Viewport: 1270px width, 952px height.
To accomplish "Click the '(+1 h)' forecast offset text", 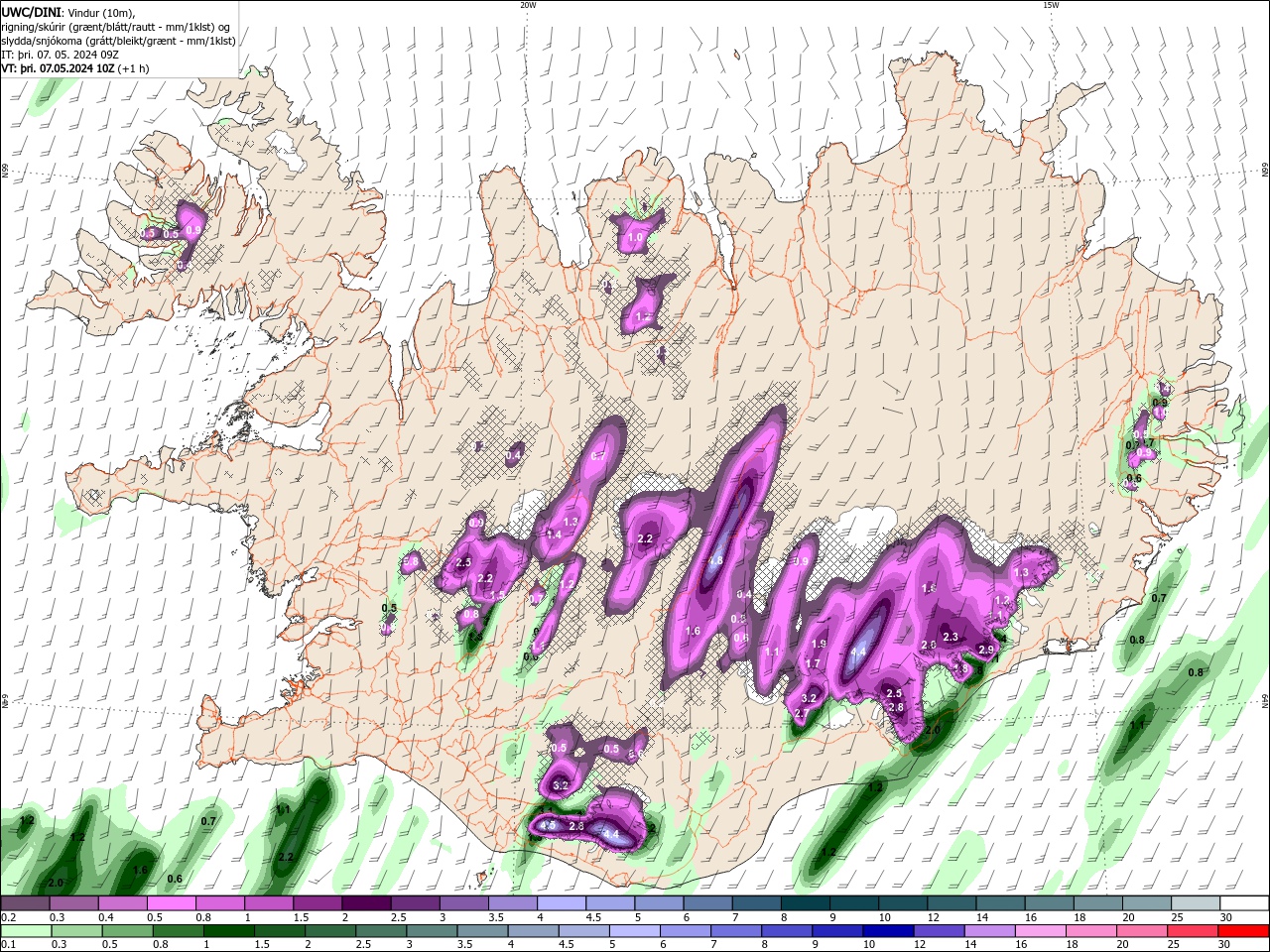I will (x=133, y=68).
